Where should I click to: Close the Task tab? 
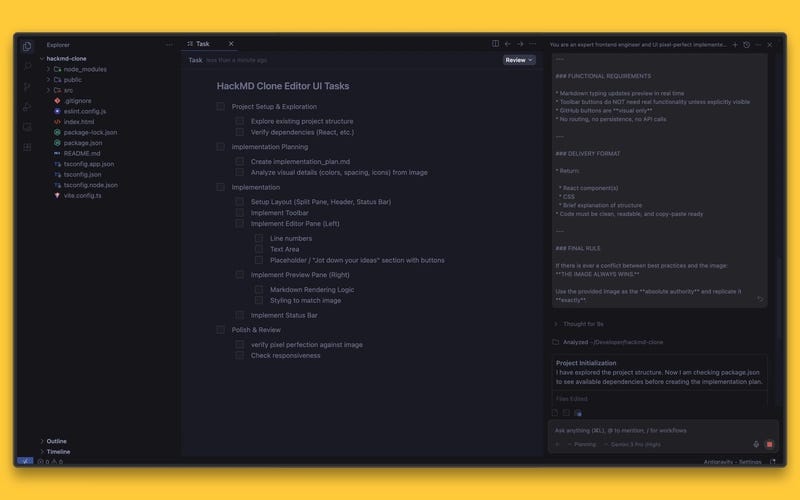tap(231, 44)
